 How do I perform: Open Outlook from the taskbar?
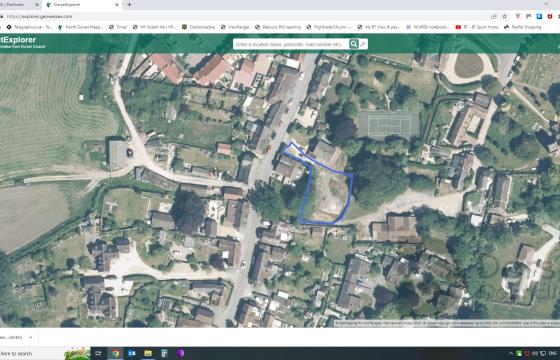131,354
